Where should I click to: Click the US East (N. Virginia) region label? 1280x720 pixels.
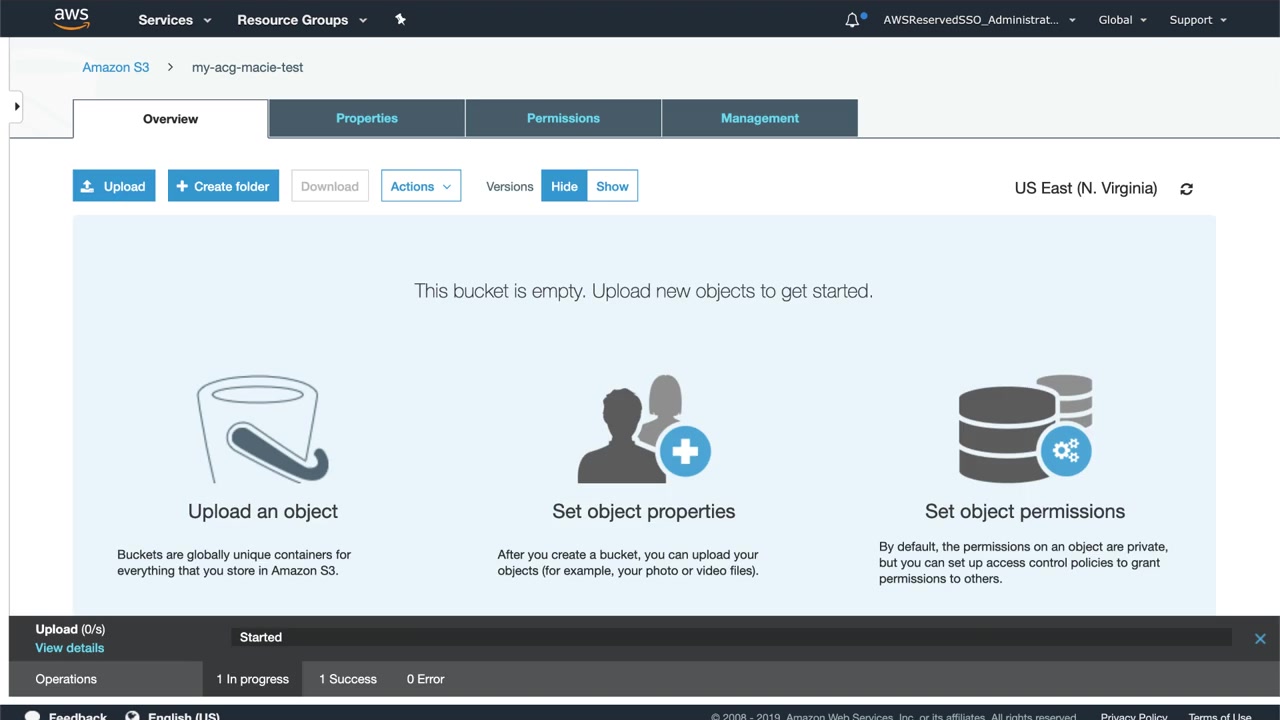click(1086, 188)
